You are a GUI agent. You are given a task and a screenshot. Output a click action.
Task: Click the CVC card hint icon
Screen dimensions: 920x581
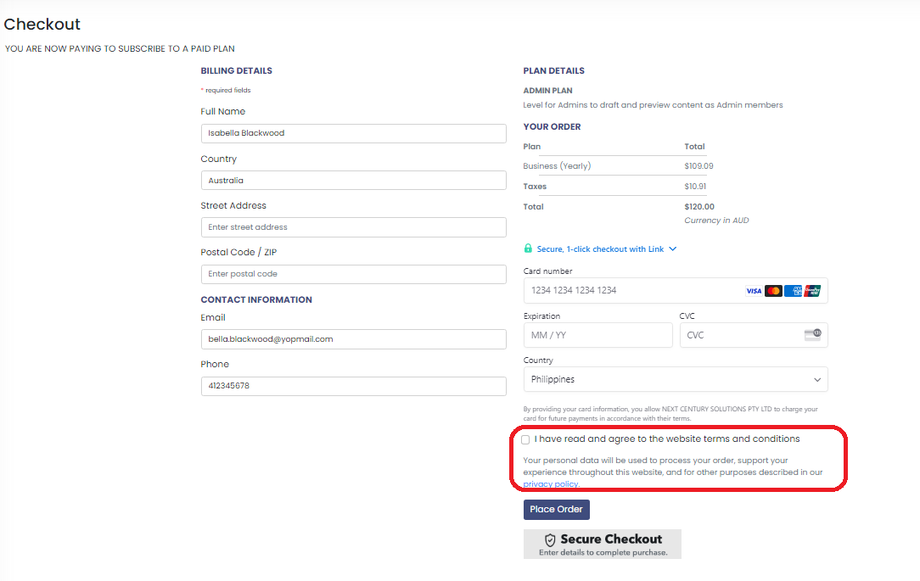812,334
